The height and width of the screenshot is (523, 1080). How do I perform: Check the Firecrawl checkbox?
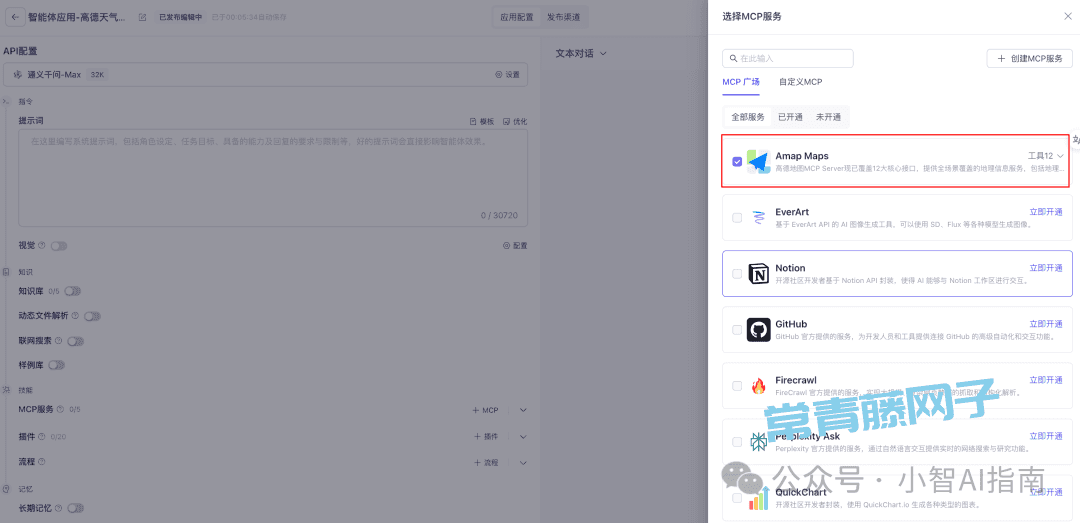click(x=737, y=385)
